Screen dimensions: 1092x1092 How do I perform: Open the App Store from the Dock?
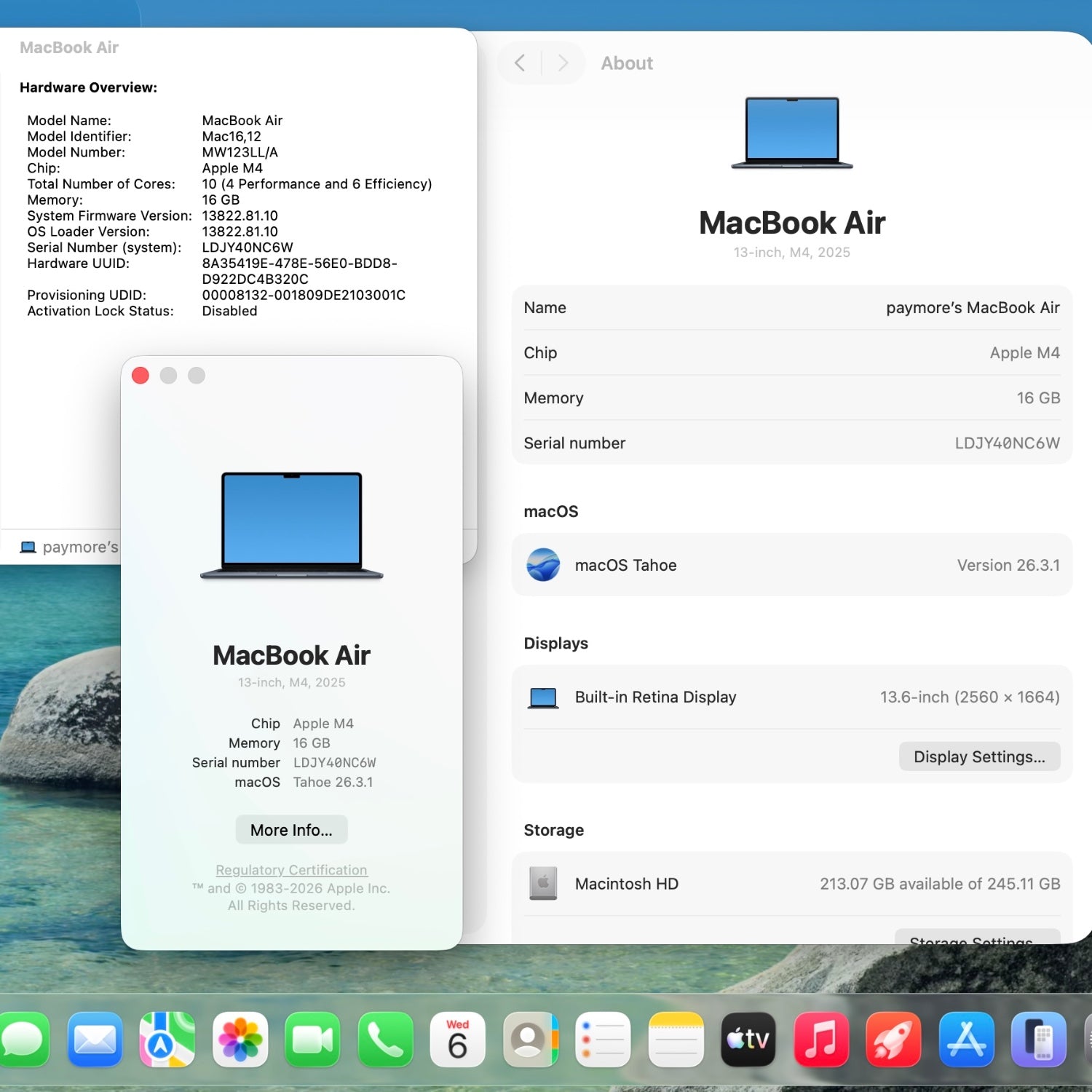point(966,1039)
